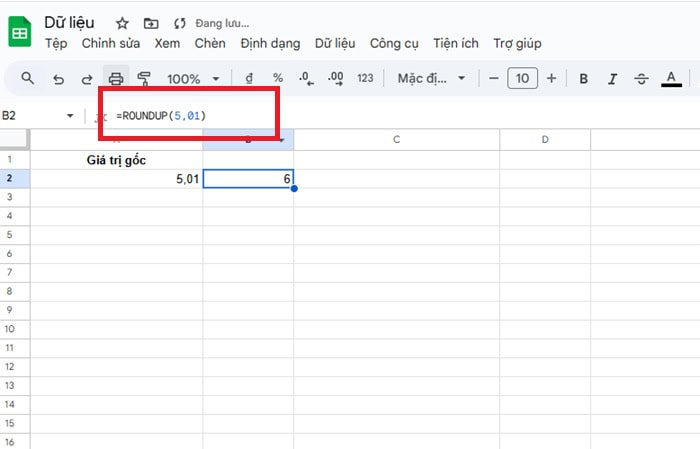Open the Tệp menu
This screenshot has width=700, height=449.
(x=56, y=44)
